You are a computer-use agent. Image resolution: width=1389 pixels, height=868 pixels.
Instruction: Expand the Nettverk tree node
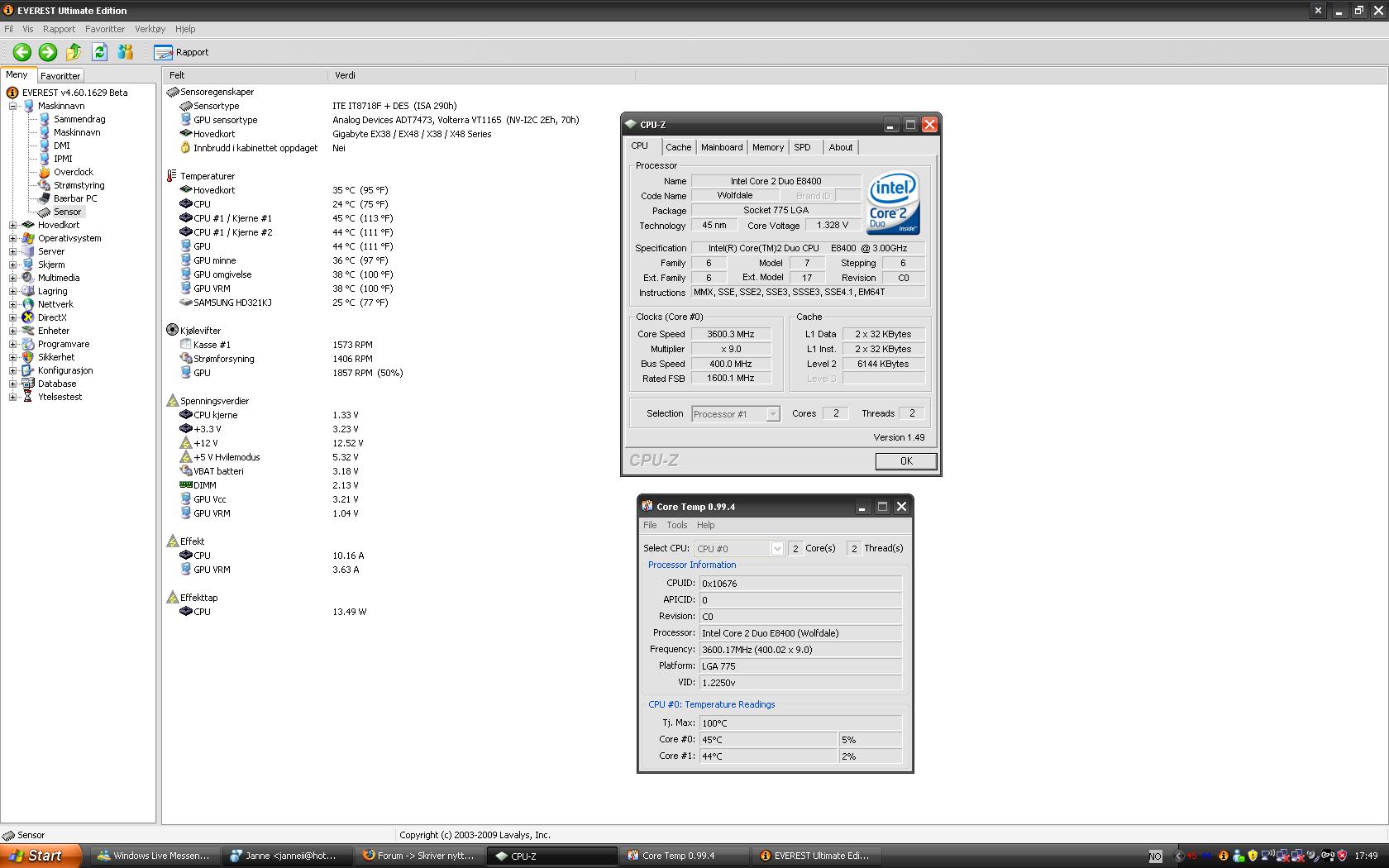[13, 304]
